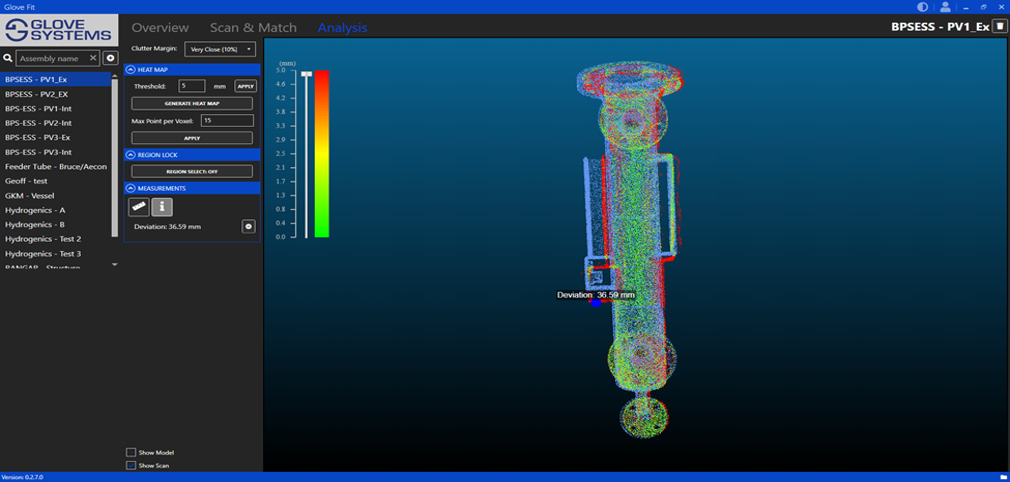Click the Version 0.2.7.0 status text
The height and width of the screenshot is (482, 1010).
[21, 477]
